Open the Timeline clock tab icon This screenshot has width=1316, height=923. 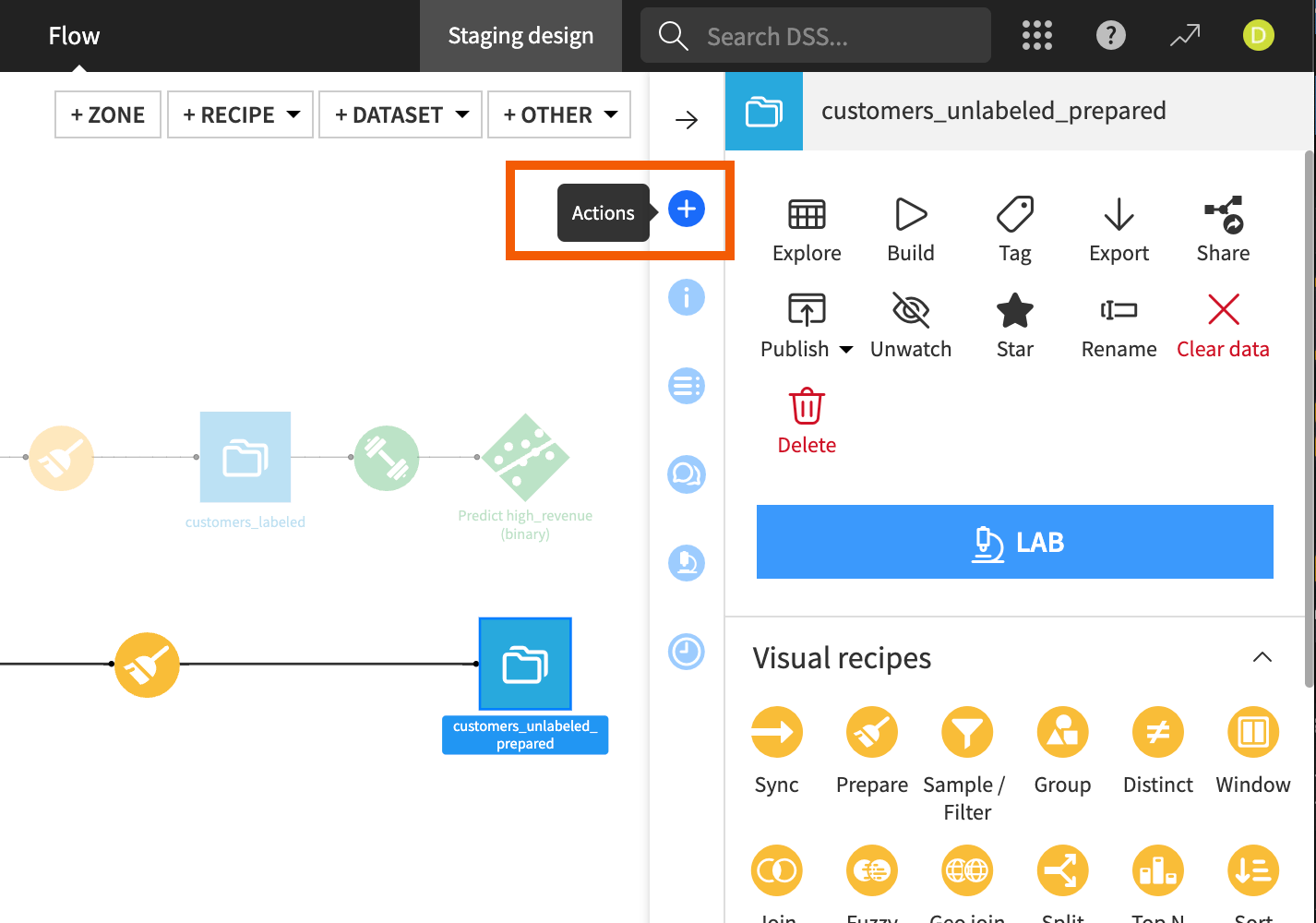point(687,652)
